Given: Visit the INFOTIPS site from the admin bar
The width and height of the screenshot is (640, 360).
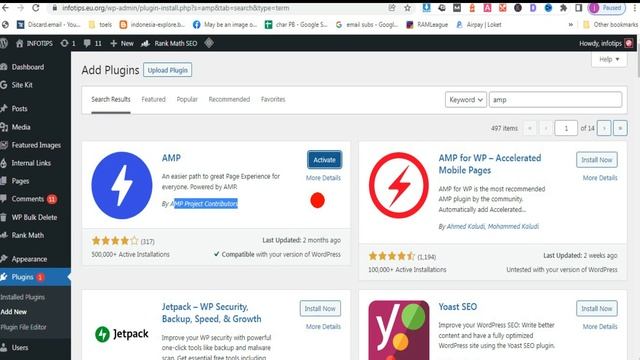Looking at the screenshot, I should point(34,43).
